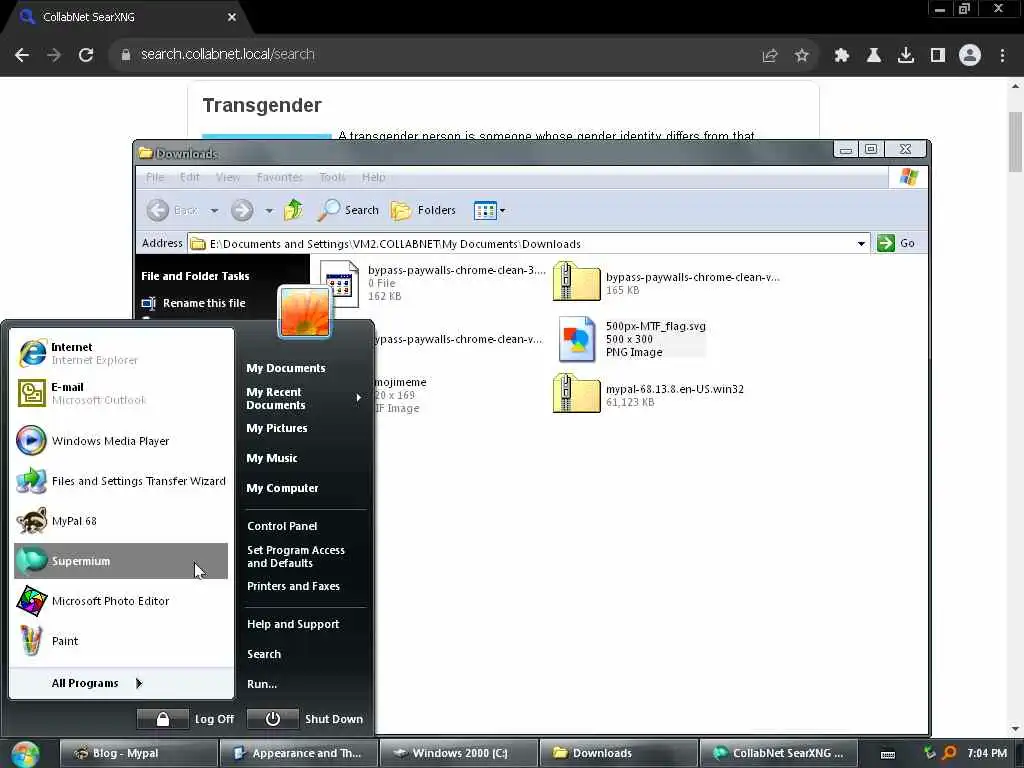Open My Computer from Start menu
Image resolution: width=1024 pixels, height=768 pixels.
[x=282, y=488]
